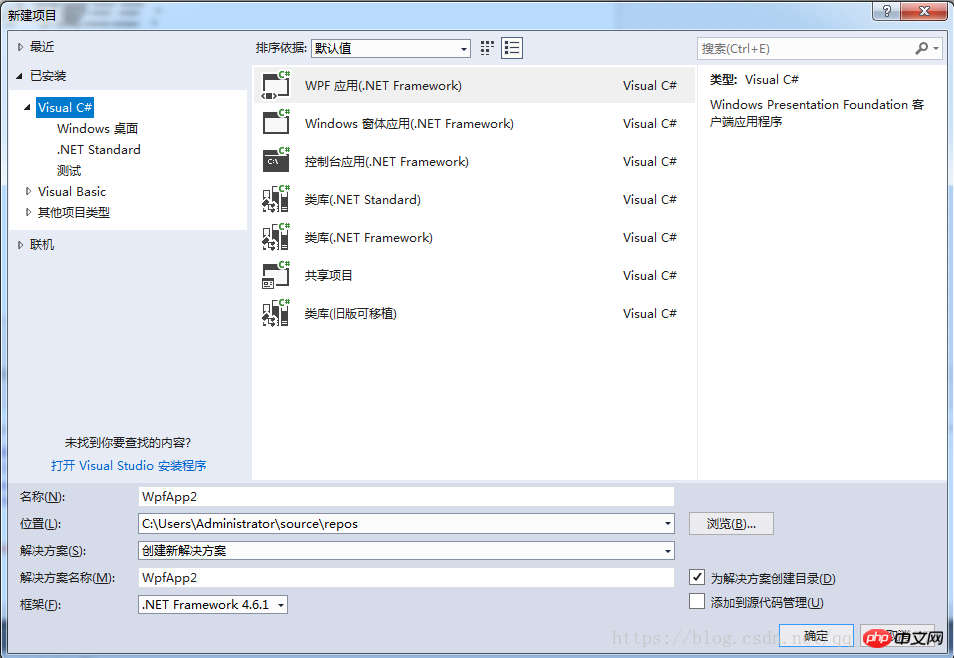Click the 联机 label in the tree
954x658 pixels.
click(x=42, y=244)
